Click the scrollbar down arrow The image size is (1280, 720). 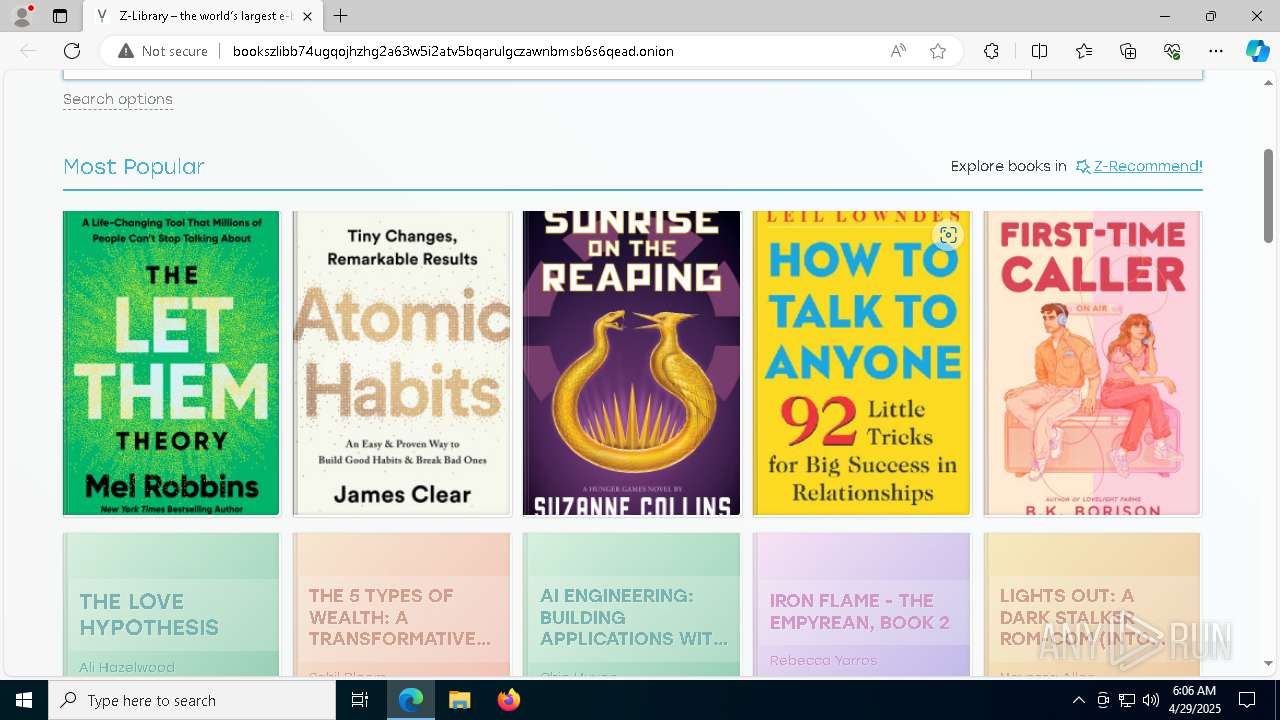[1268, 663]
